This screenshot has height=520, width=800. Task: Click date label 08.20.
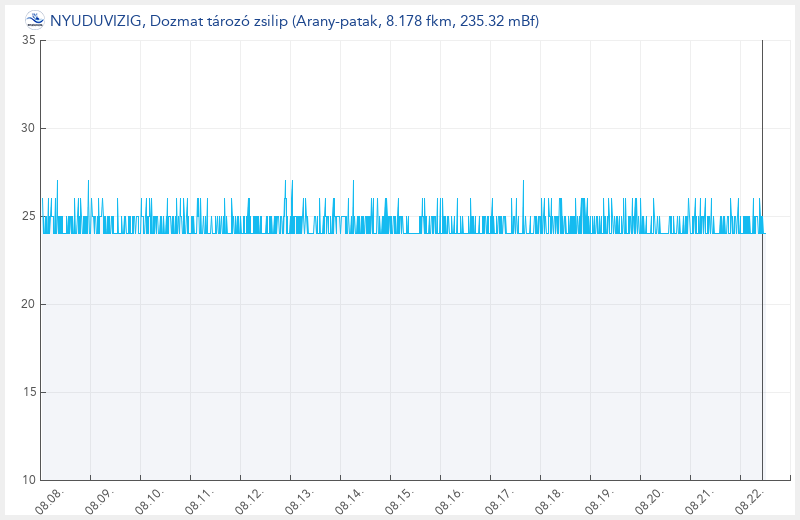[650, 501]
